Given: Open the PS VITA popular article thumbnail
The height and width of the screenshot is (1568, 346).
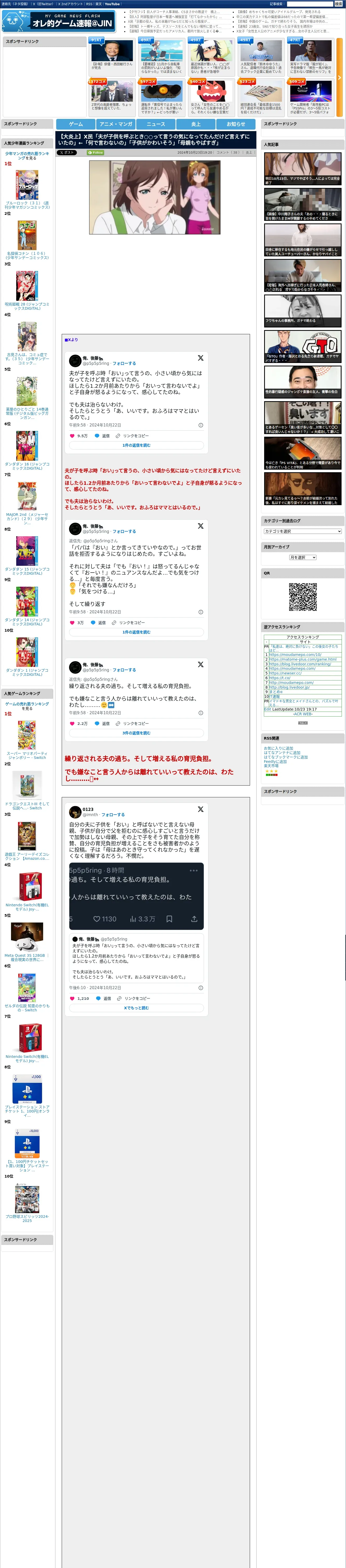Looking at the screenshot, I should coord(303,453).
